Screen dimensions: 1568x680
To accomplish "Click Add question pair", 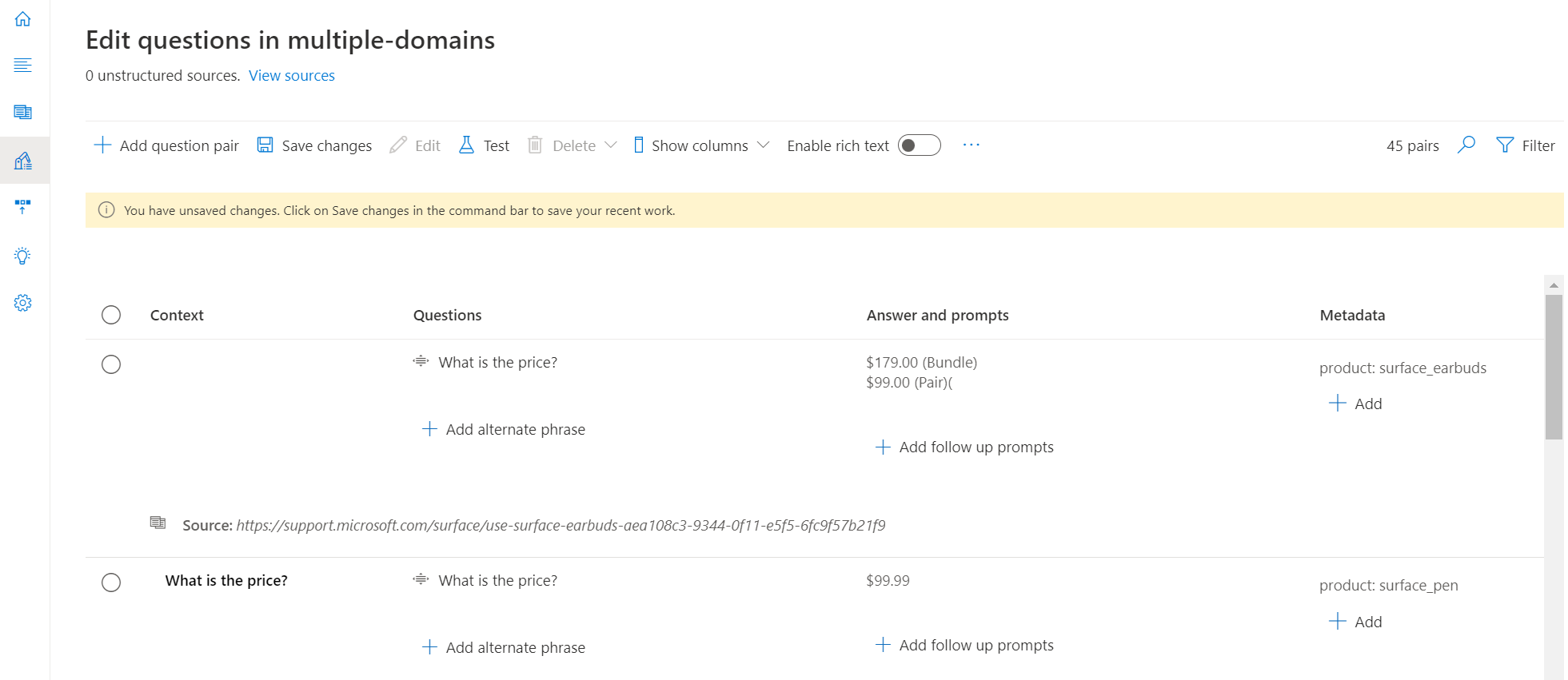I will click(x=166, y=145).
